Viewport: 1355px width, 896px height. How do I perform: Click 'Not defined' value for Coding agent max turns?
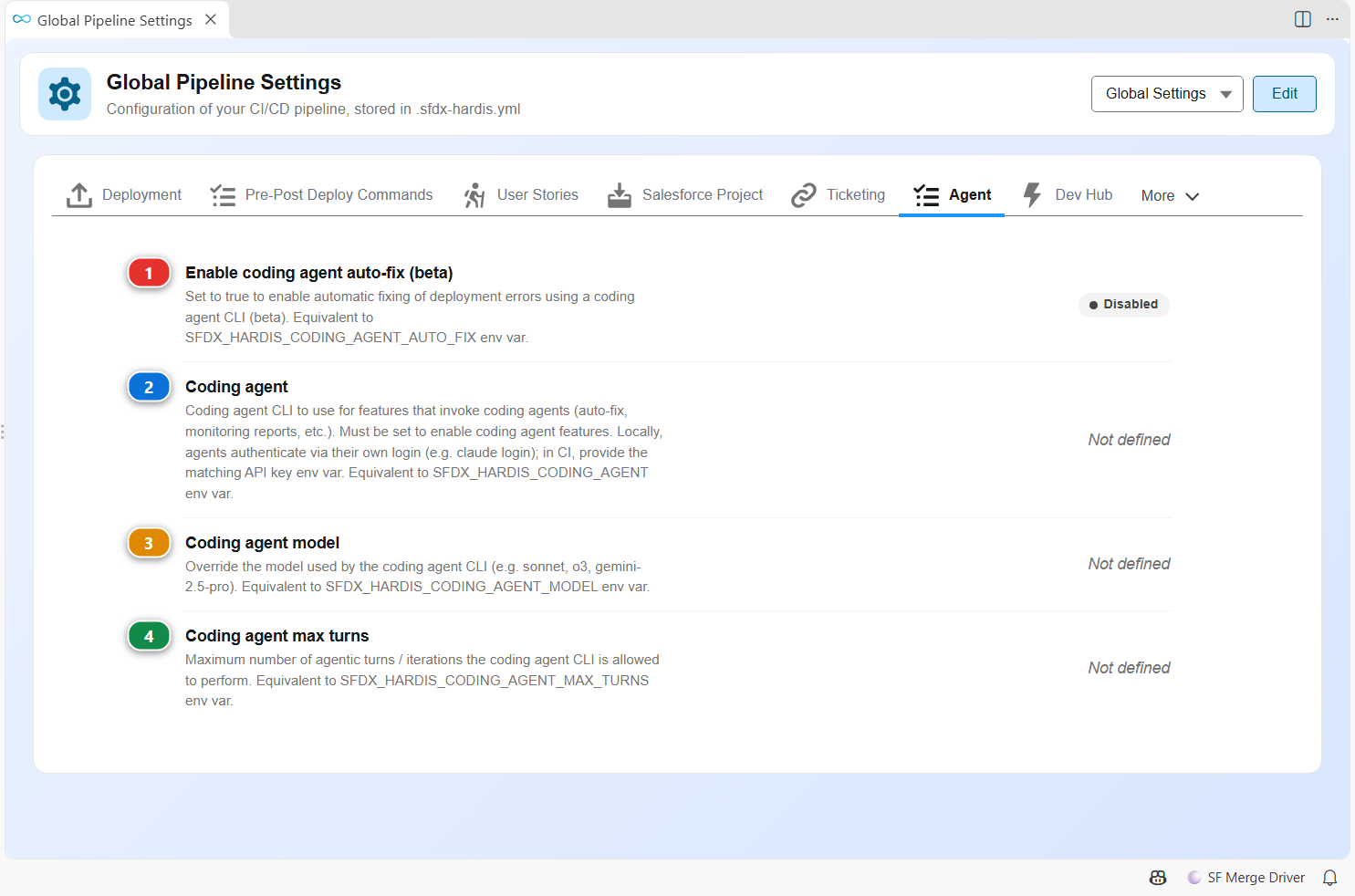click(1129, 668)
